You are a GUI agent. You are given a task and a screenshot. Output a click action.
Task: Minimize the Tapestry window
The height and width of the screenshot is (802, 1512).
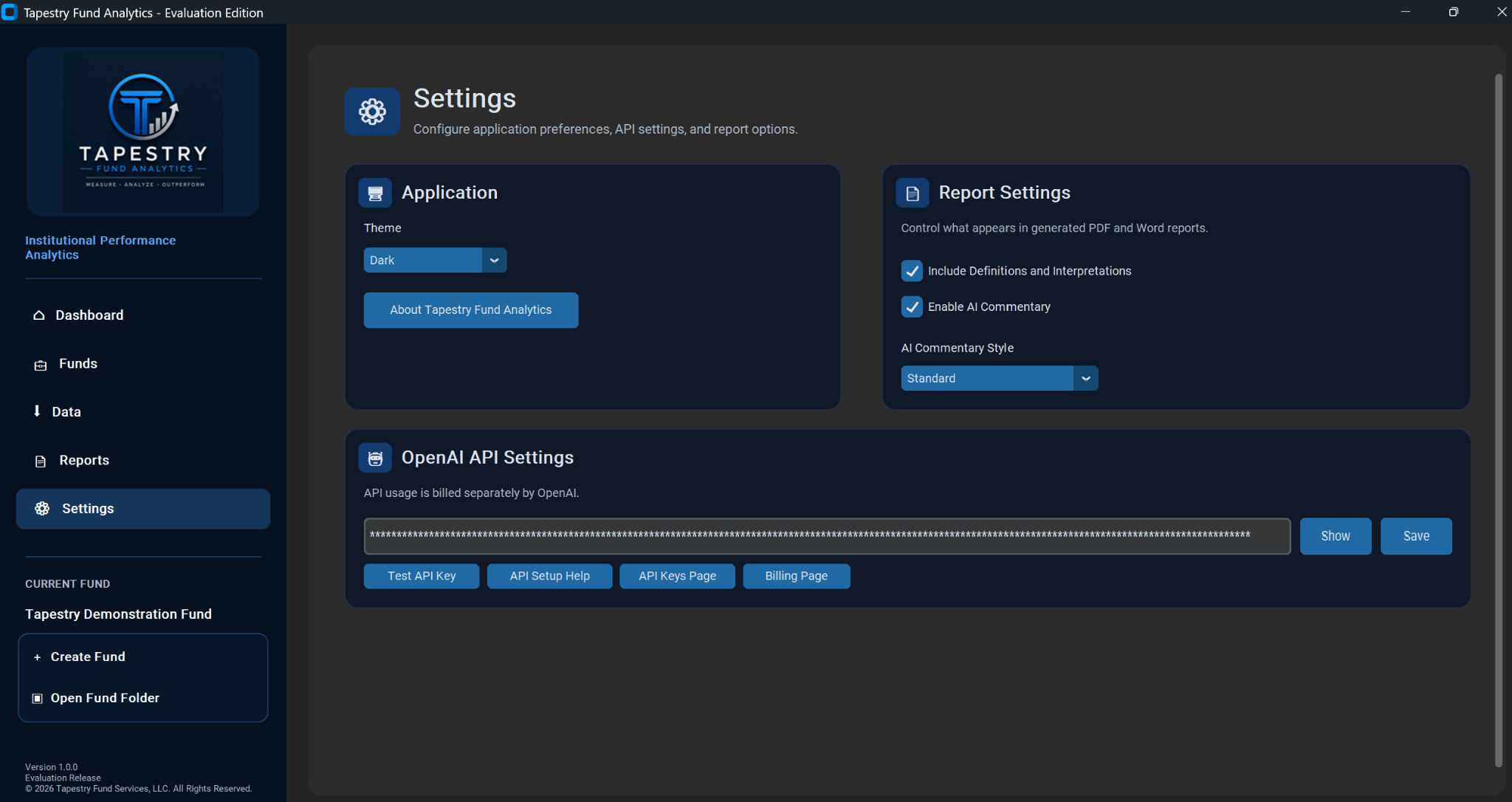tap(1406, 12)
